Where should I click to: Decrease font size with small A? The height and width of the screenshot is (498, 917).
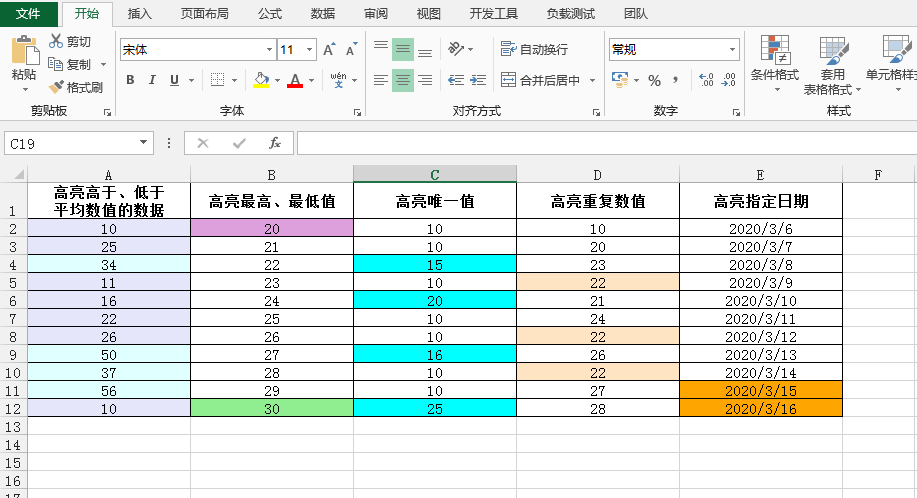click(x=351, y=50)
